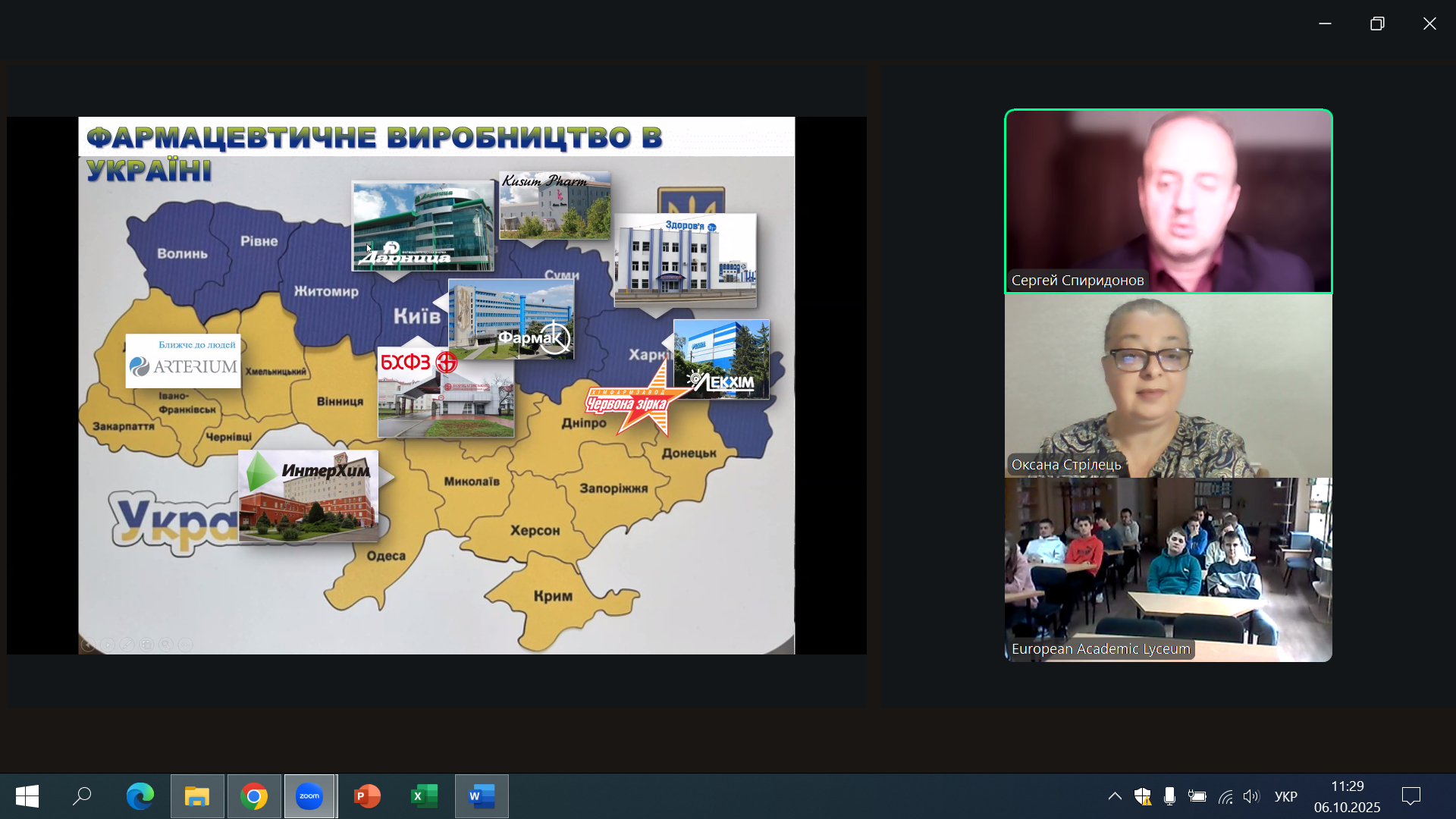
Task: Open the clock and date flyout
Action: (1347, 796)
